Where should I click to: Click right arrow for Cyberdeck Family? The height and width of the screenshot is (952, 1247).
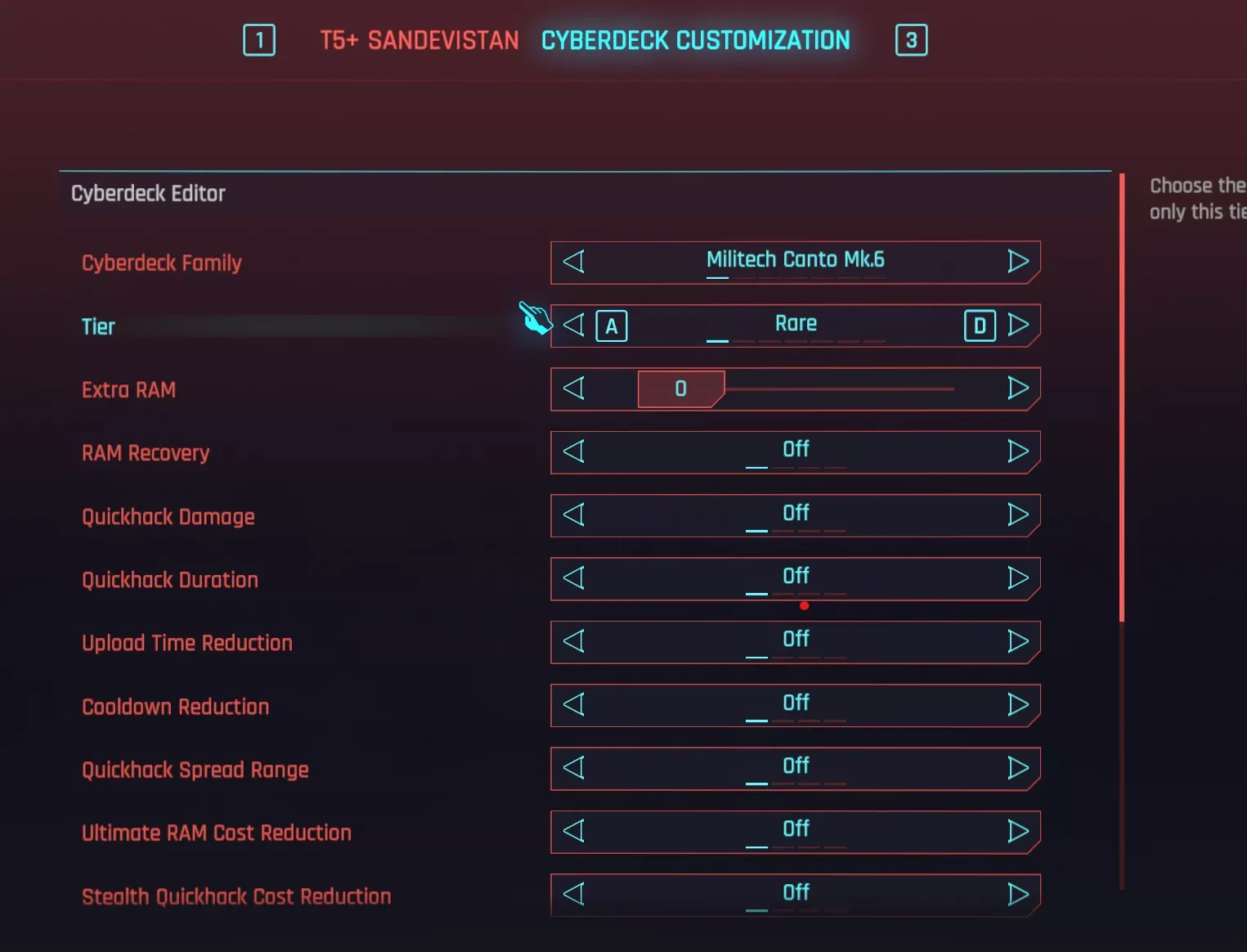(x=1018, y=262)
